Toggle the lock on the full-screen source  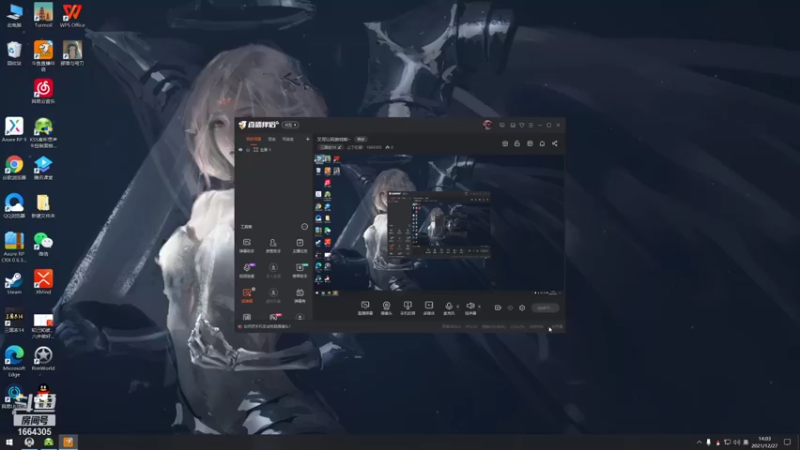tap(248, 149)
